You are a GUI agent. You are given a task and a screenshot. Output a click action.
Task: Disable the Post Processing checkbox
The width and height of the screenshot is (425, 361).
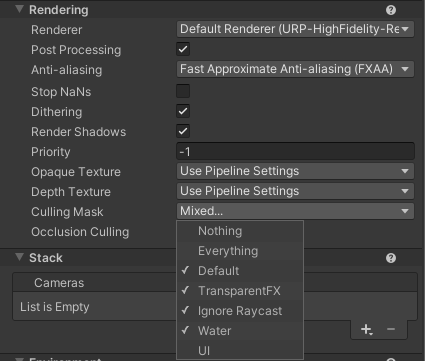click(183, 49)
